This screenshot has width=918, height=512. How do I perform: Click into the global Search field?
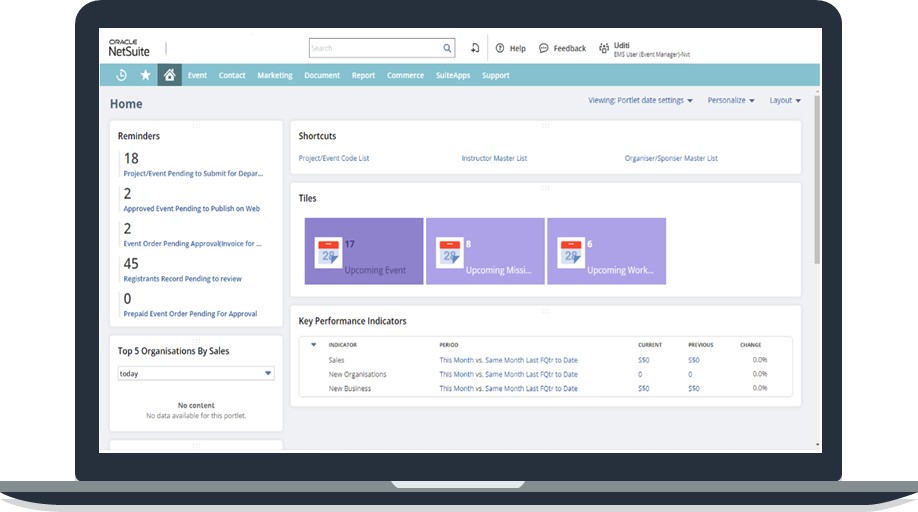point(375,48)
